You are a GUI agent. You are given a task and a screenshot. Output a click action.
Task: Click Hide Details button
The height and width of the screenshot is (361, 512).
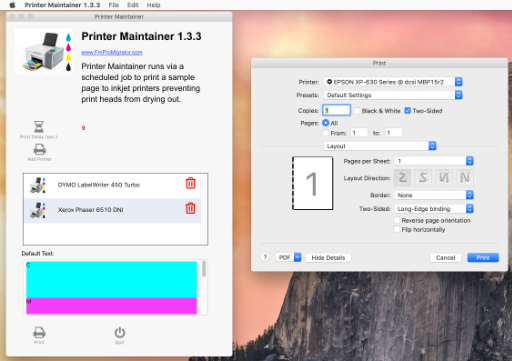click(x=328, y=258)
